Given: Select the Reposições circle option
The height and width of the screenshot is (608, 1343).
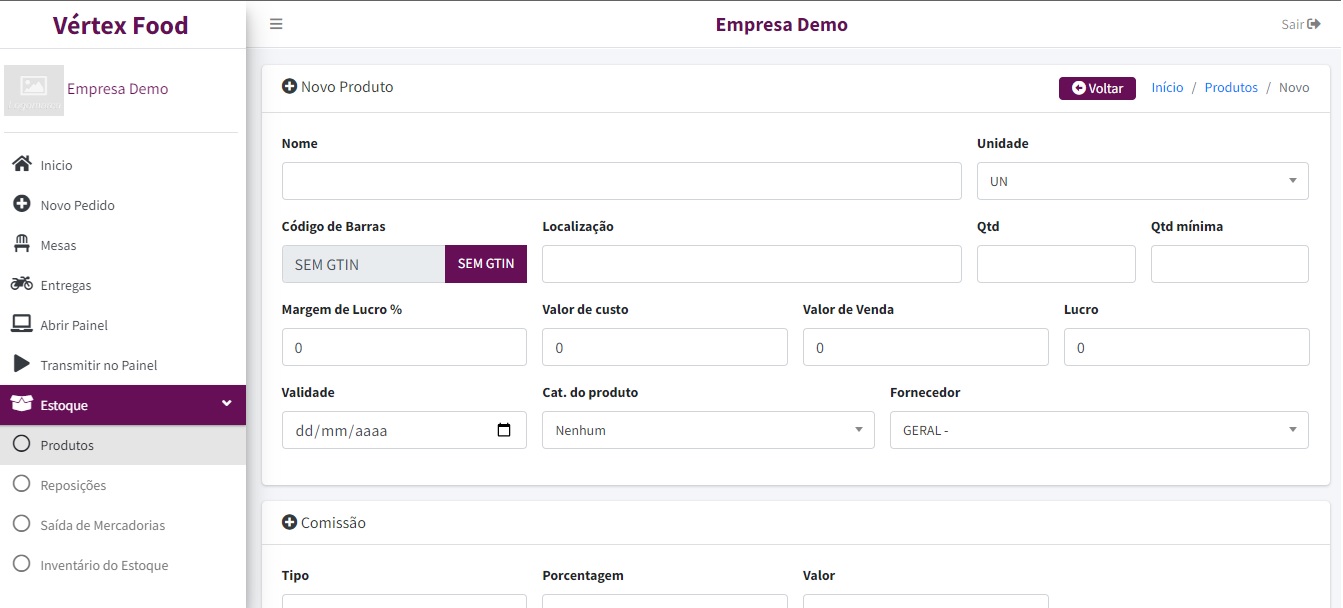Looking at the screenshot, I should click(21, 484).
